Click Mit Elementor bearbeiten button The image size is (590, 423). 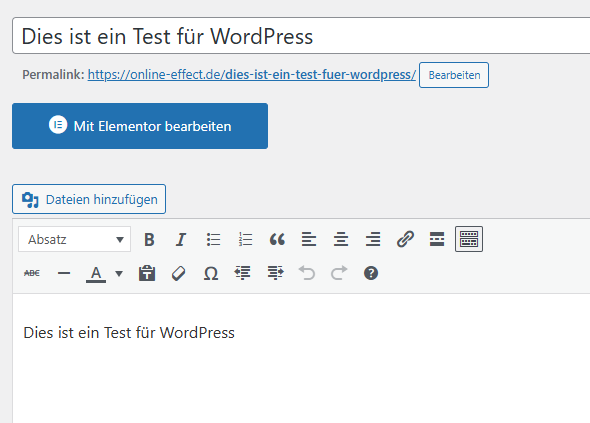(x=140, y=126)
